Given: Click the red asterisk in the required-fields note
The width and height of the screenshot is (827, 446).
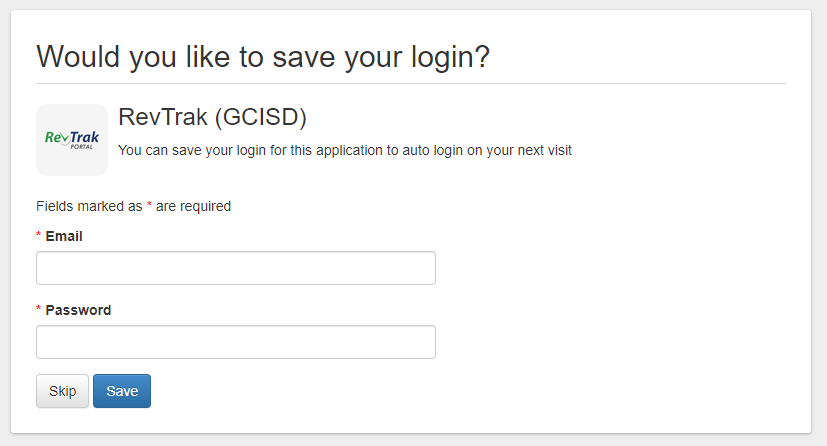Looking at the screenshot, I should pos(149,206).
